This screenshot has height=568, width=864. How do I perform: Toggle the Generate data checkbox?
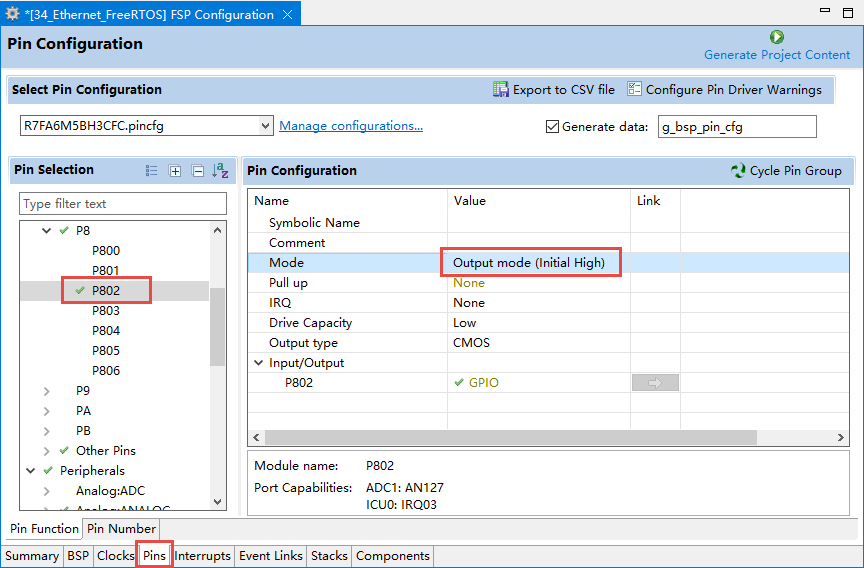click(552, 127)
